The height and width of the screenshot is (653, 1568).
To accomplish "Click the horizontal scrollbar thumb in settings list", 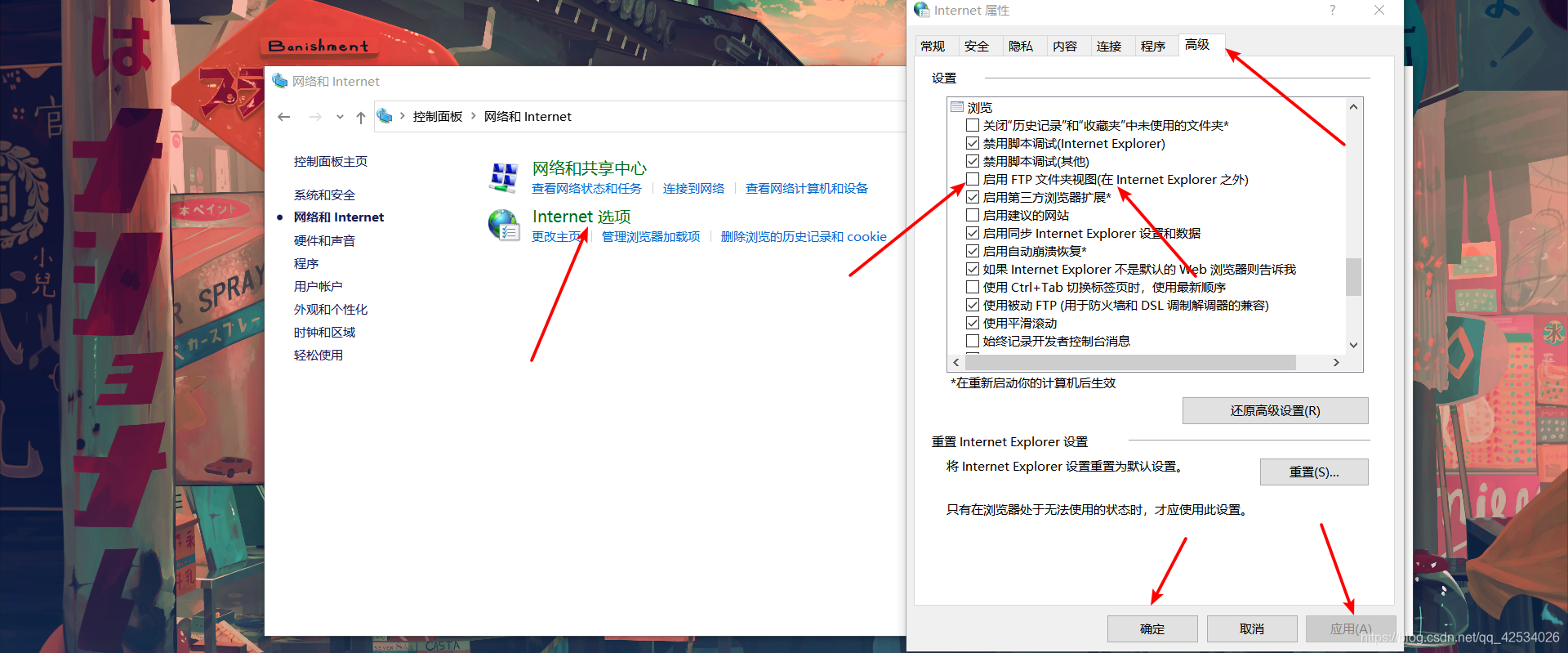I will click(x=1130, y=362).
